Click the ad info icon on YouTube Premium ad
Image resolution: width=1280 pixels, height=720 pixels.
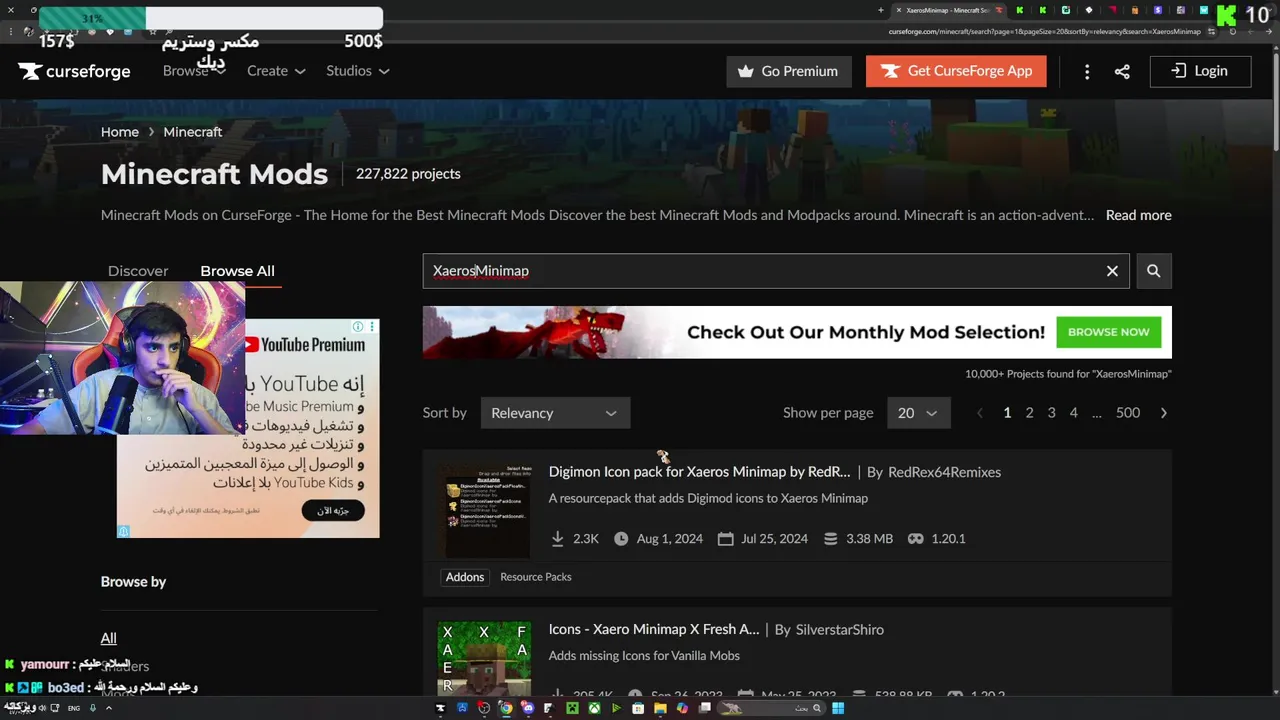click(358, 327)
